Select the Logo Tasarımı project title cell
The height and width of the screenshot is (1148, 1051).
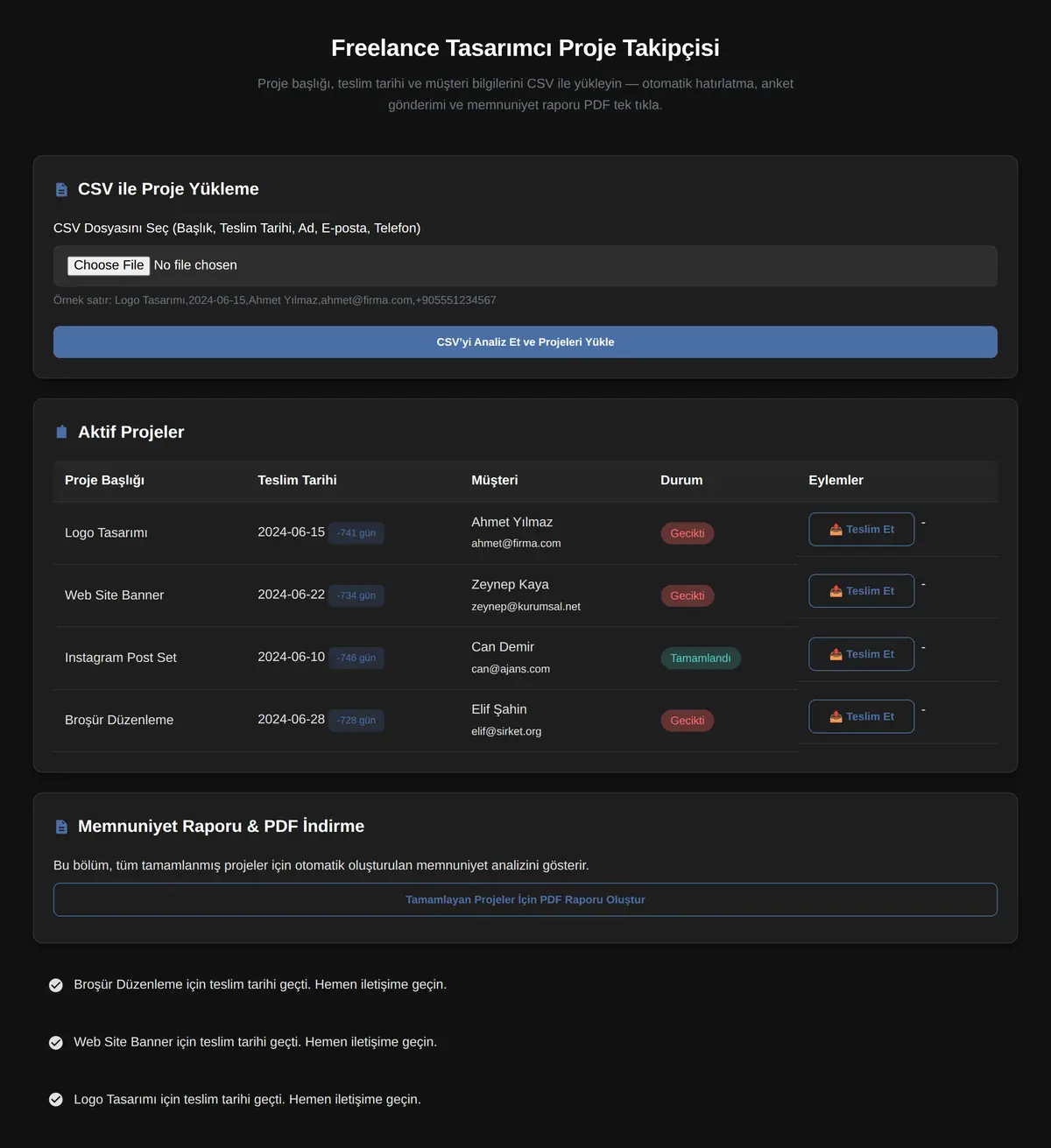point(106,533)
